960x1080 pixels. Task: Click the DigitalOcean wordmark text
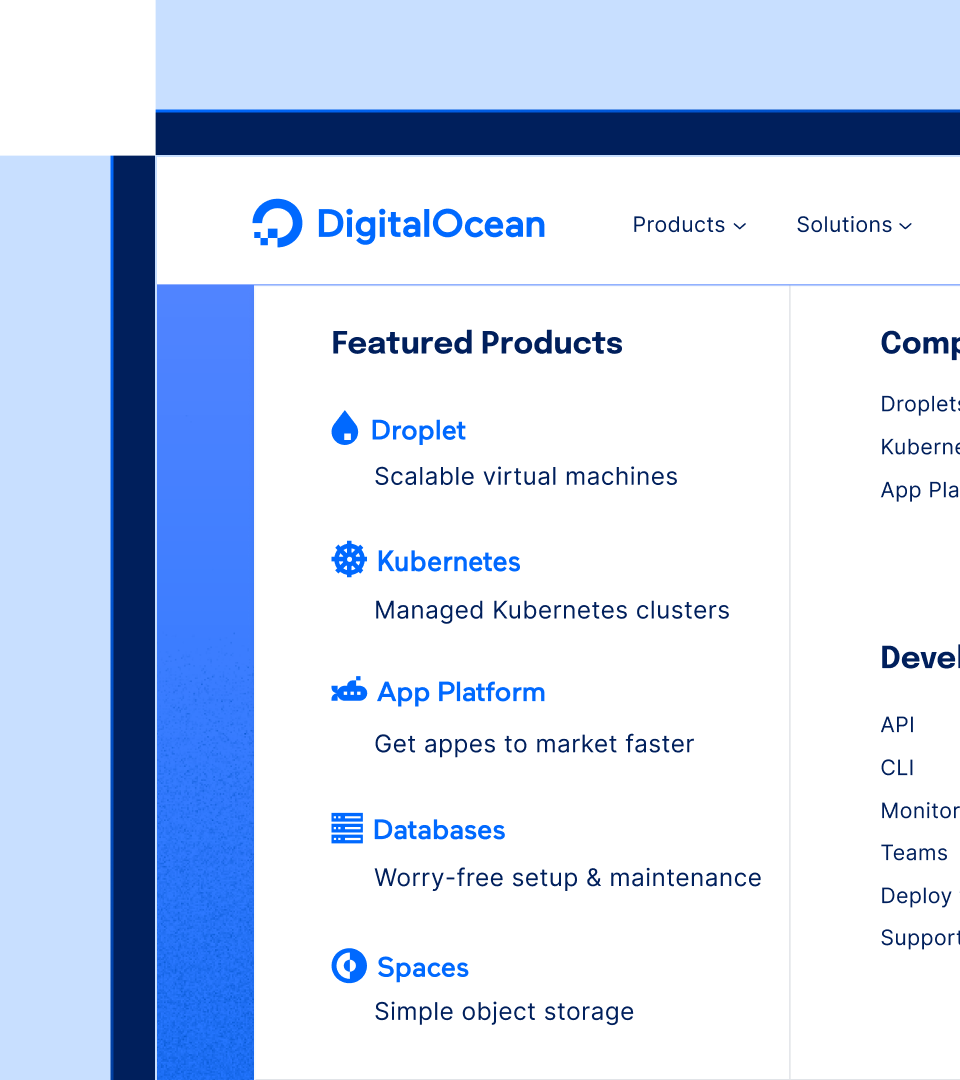click(x=431, y=225)
